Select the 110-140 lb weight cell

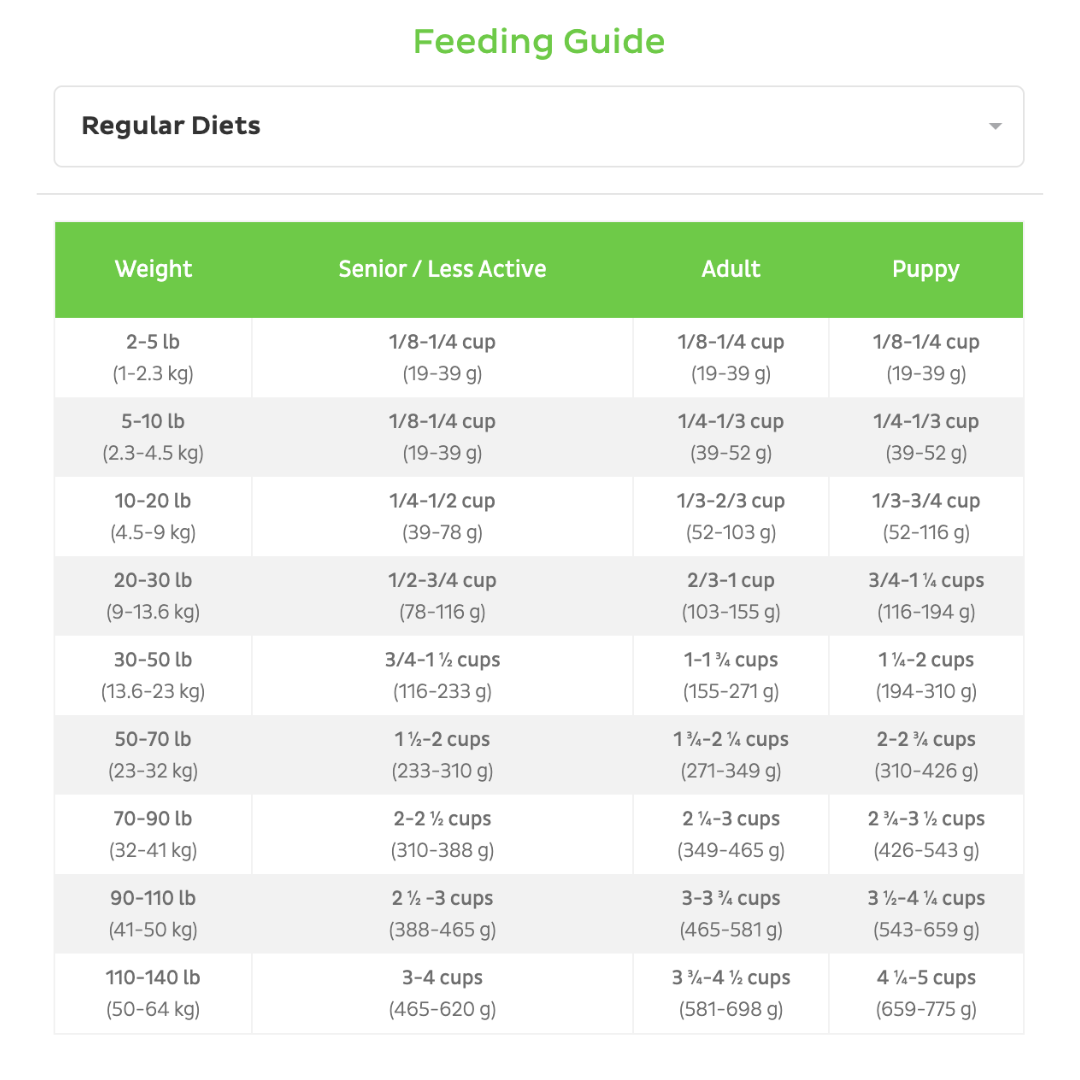pyautogui.click(x=153, y=993)
